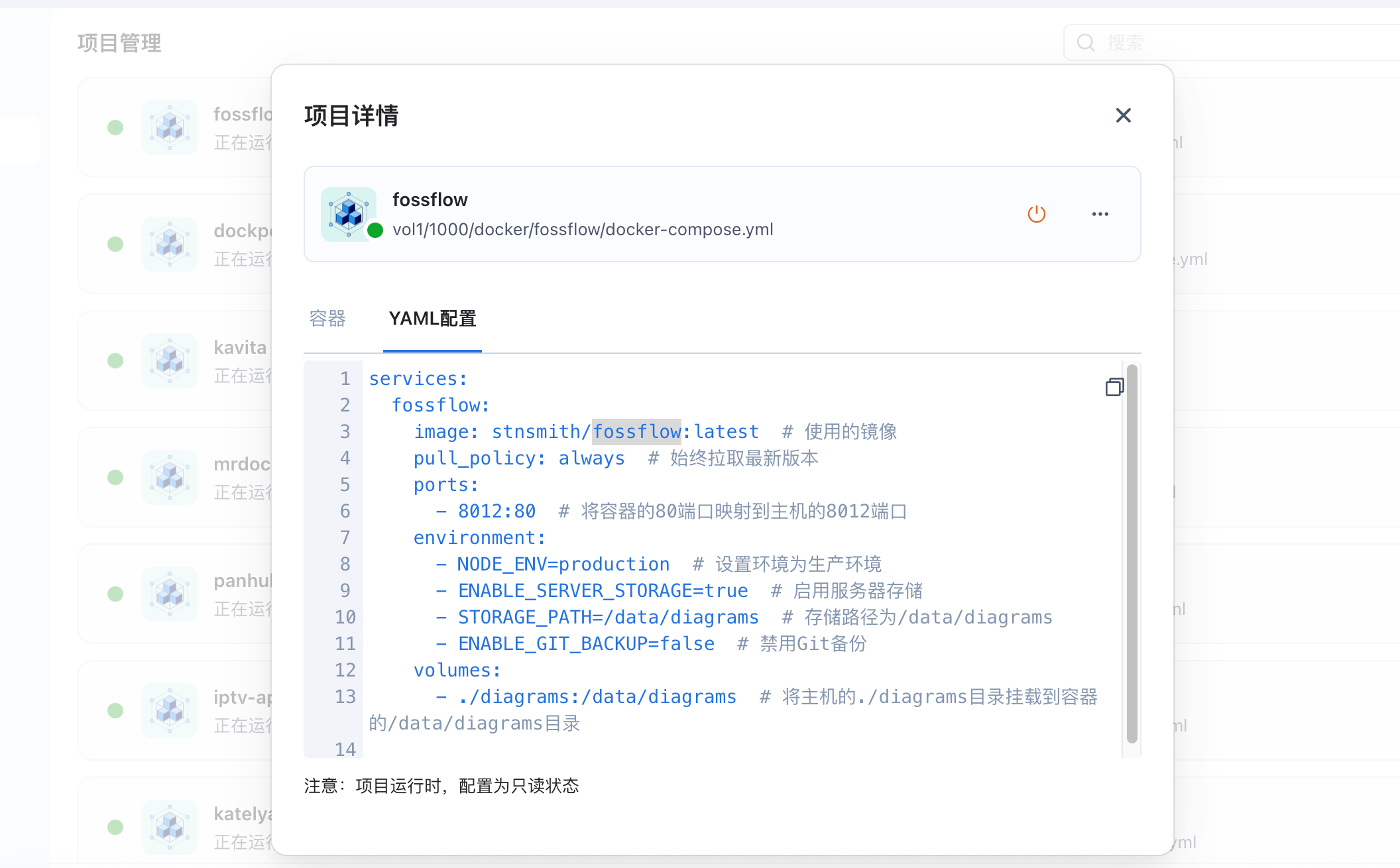Image resolution: width=1400 pixels, height=868 pixels.
Task: Click the dockpeek project cube icon
Action: point(170,244)
